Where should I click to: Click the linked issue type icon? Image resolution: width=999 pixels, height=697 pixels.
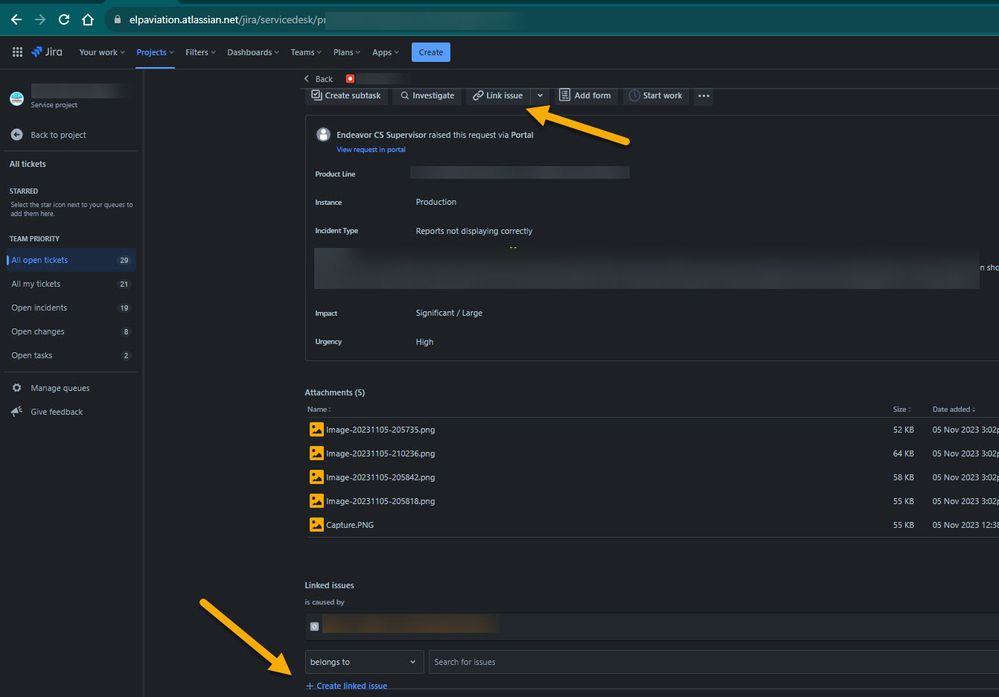click(314, 627)
